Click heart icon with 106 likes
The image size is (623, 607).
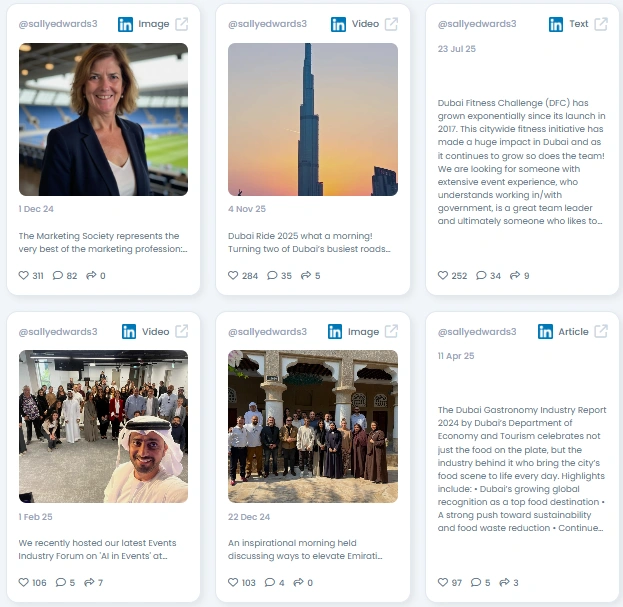(23, 582)
